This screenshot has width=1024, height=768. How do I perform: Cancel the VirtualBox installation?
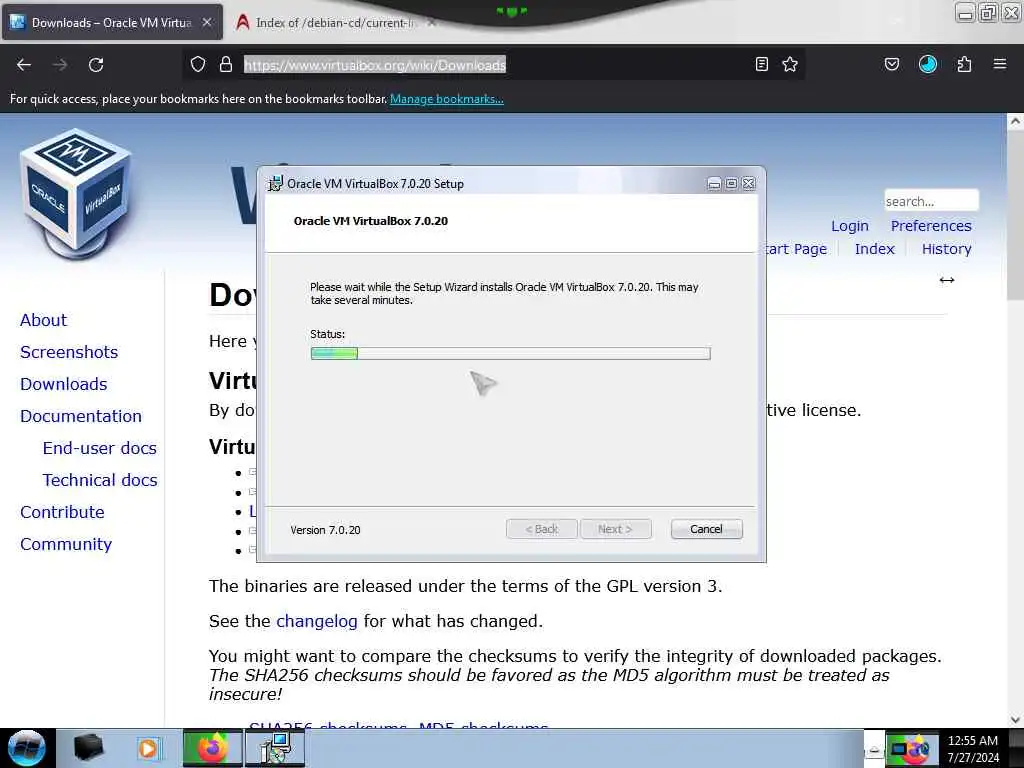tap(706, 529)
